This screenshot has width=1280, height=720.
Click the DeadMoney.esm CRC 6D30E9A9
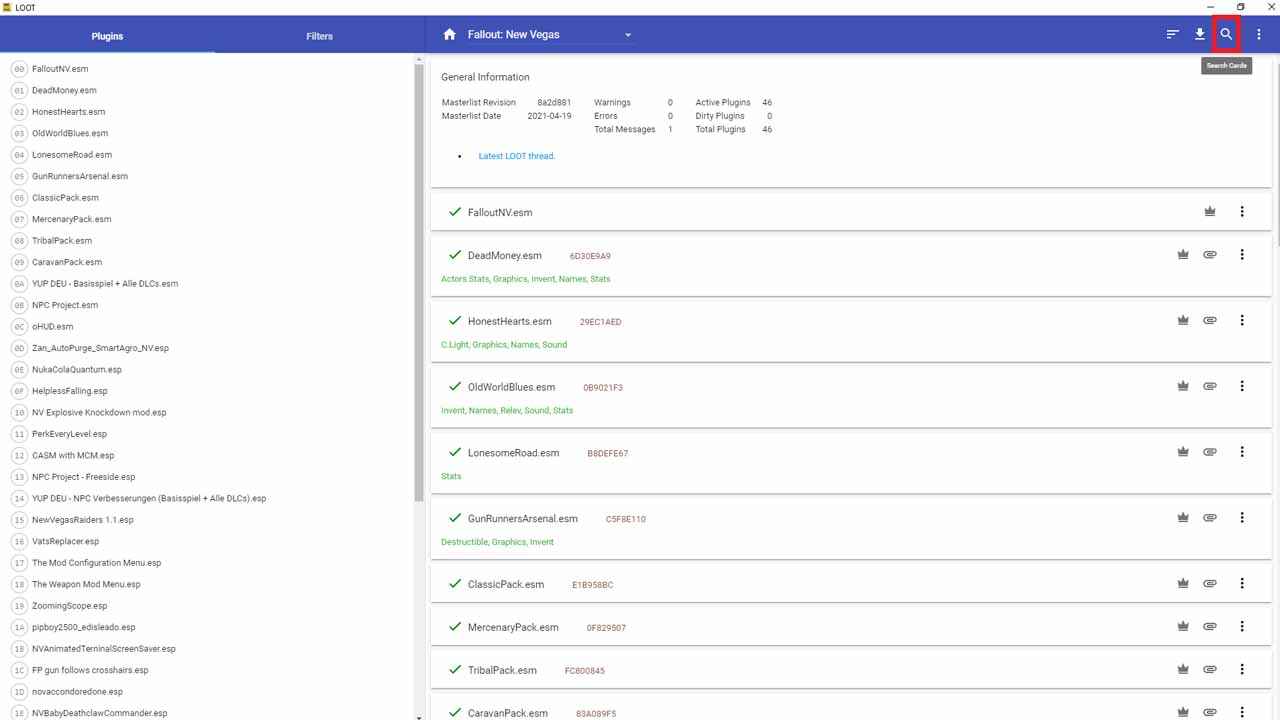click(x=590, y=256)
